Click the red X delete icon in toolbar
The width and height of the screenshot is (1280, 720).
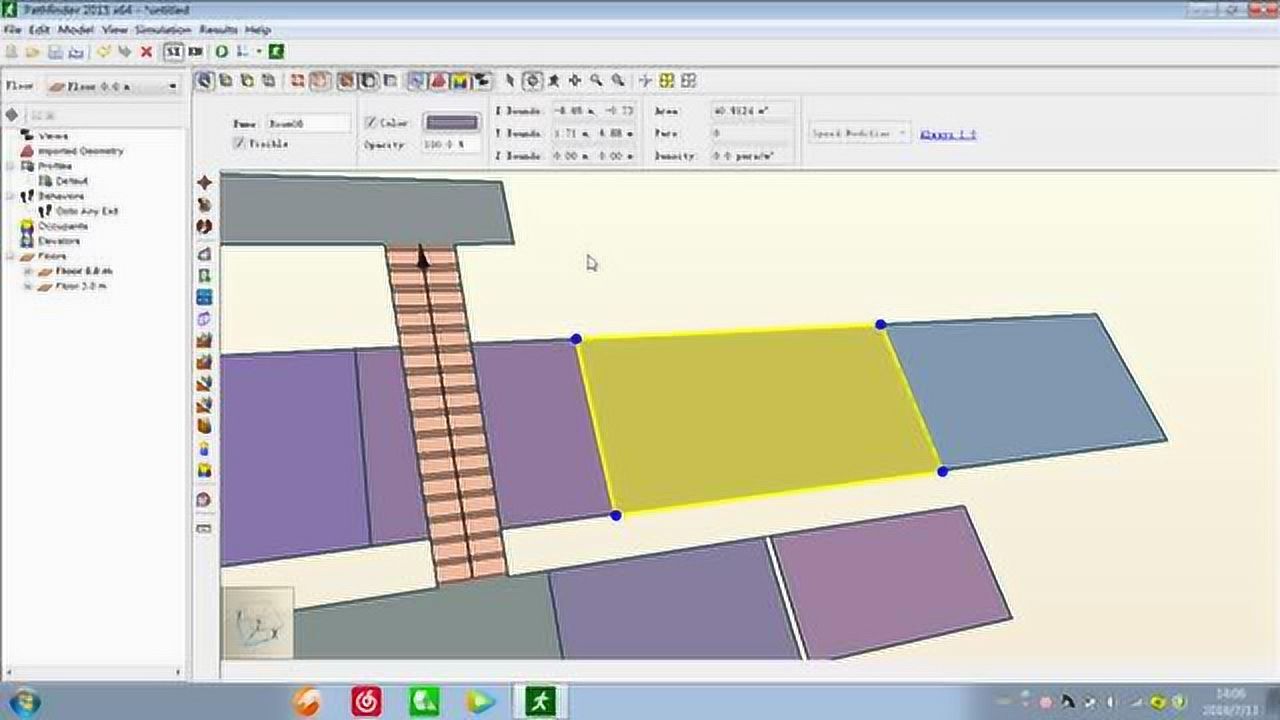click(146, 52)
